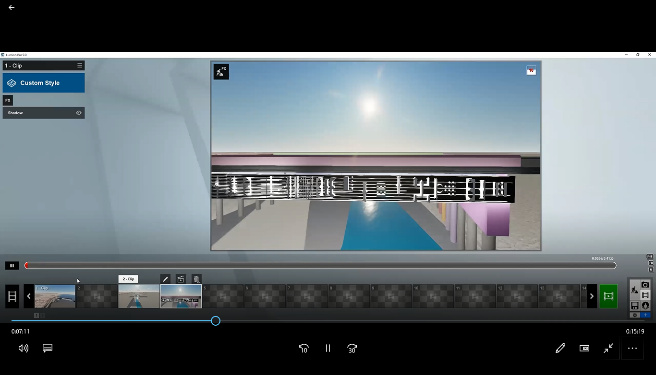Open the Custom Style effects button

(44, 83)
